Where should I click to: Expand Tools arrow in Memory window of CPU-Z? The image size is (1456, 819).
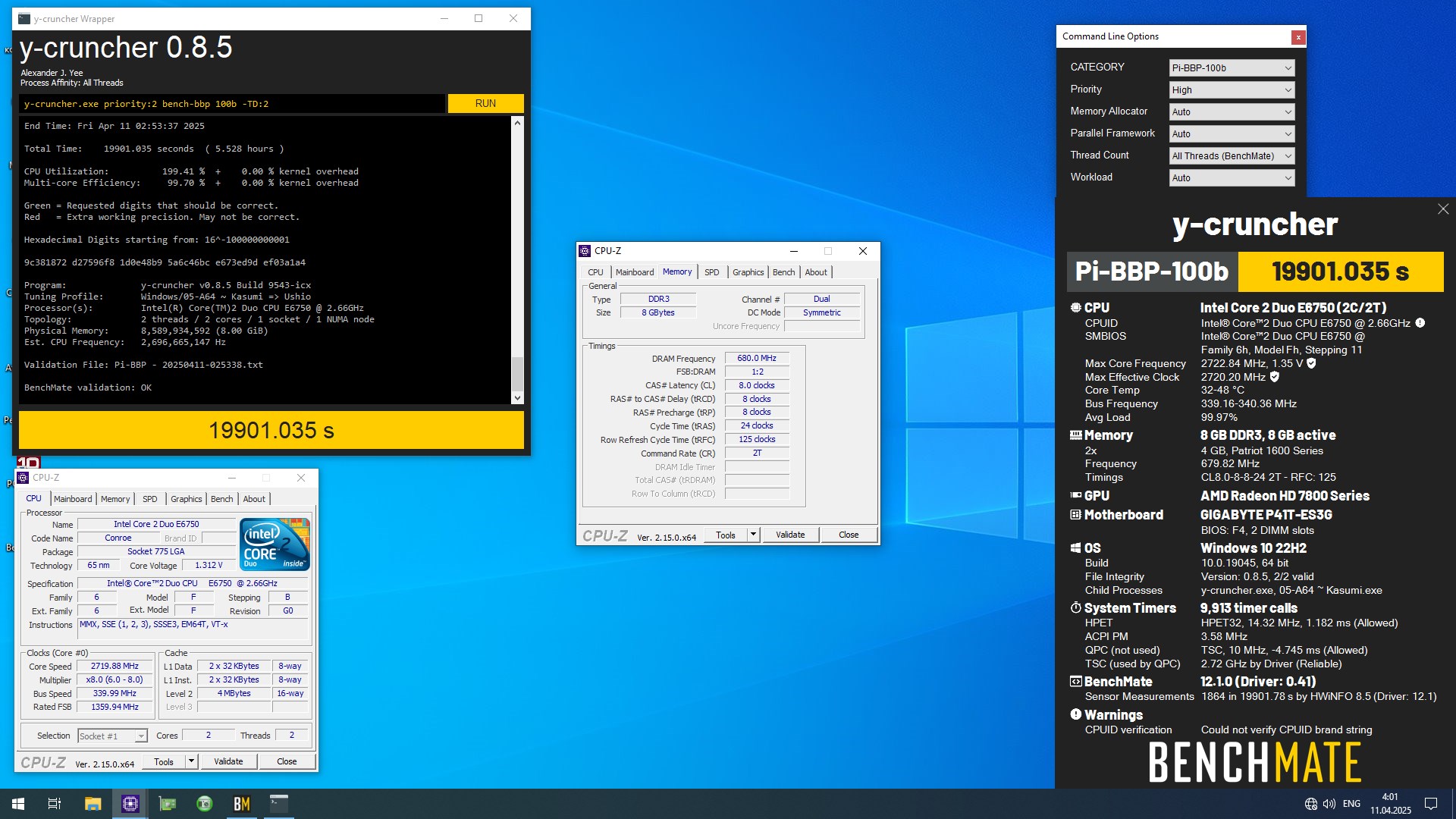pyautogui.click(x=753, y=535)
